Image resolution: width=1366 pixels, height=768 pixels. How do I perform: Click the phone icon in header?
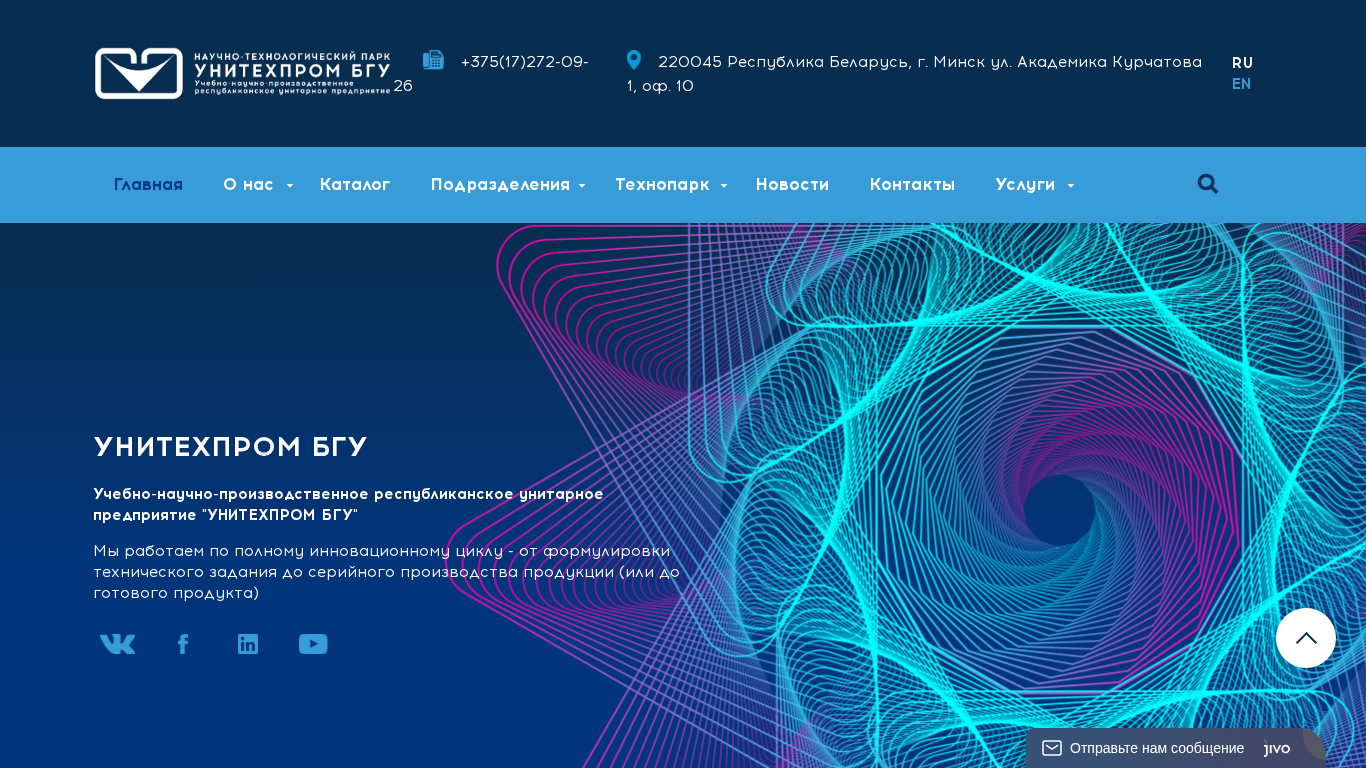pyautogui.click(x=433, y=60)
